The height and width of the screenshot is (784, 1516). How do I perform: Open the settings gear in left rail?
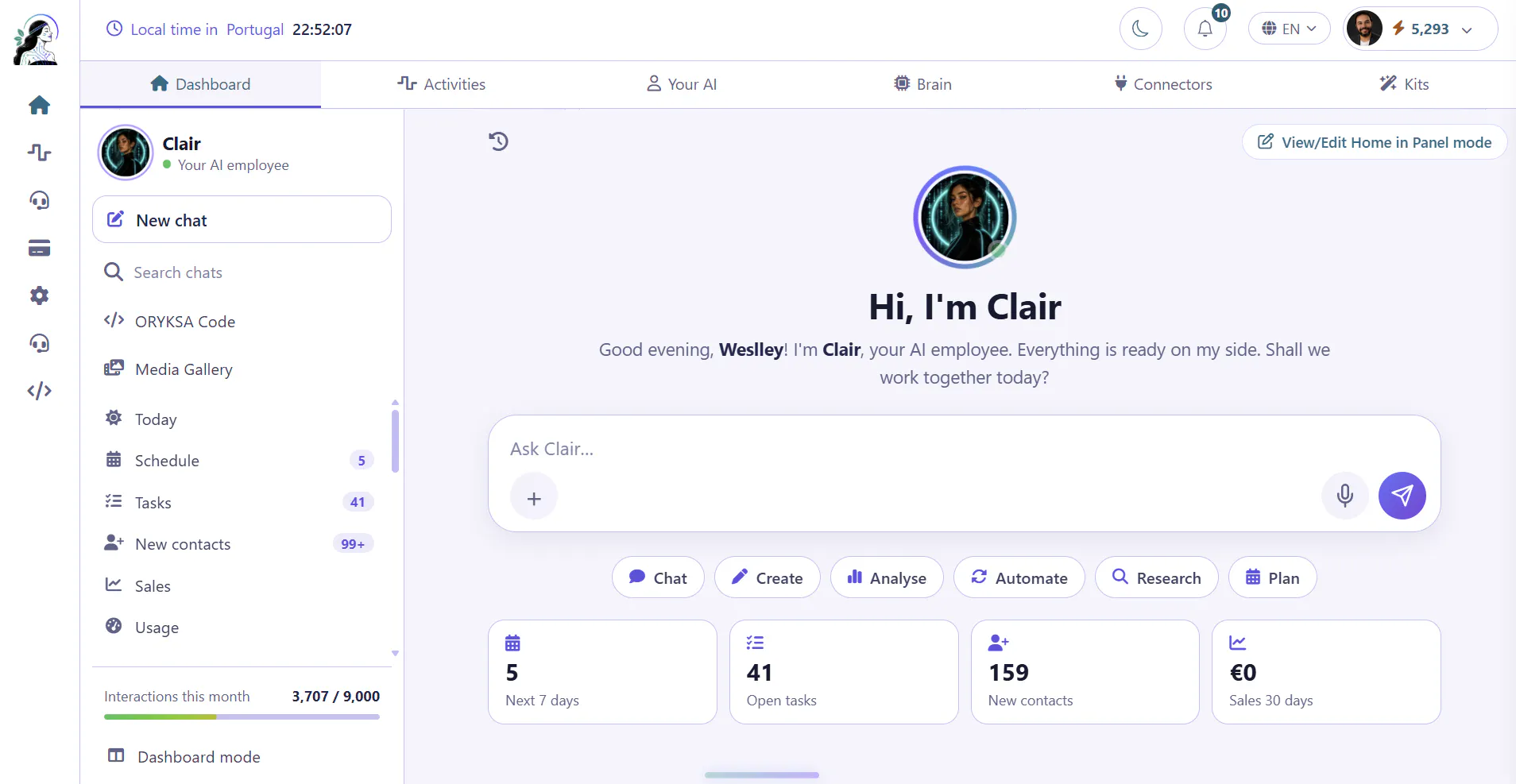[x=39, y=295]
